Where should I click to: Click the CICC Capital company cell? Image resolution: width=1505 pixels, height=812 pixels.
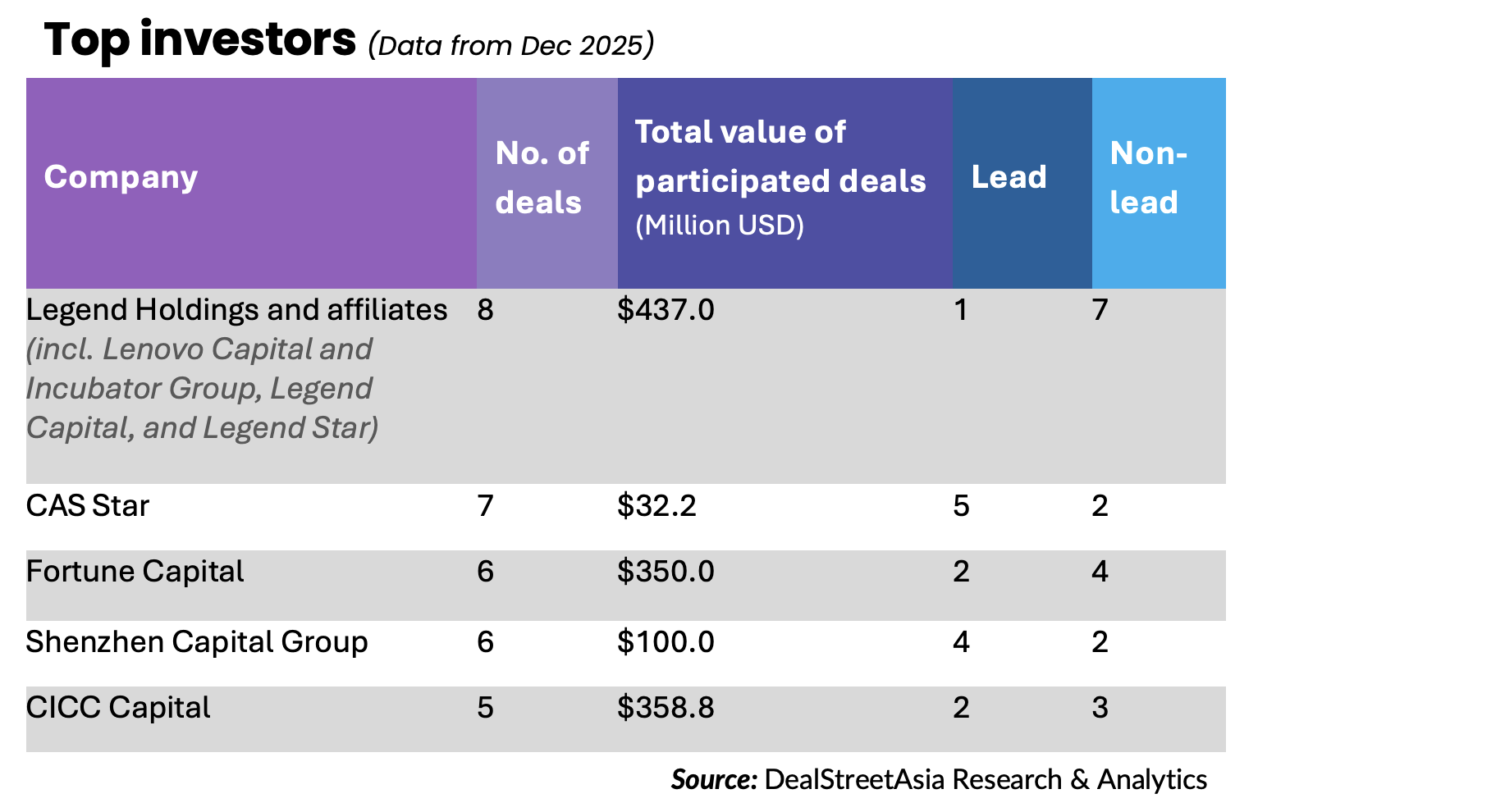[118, 708]
